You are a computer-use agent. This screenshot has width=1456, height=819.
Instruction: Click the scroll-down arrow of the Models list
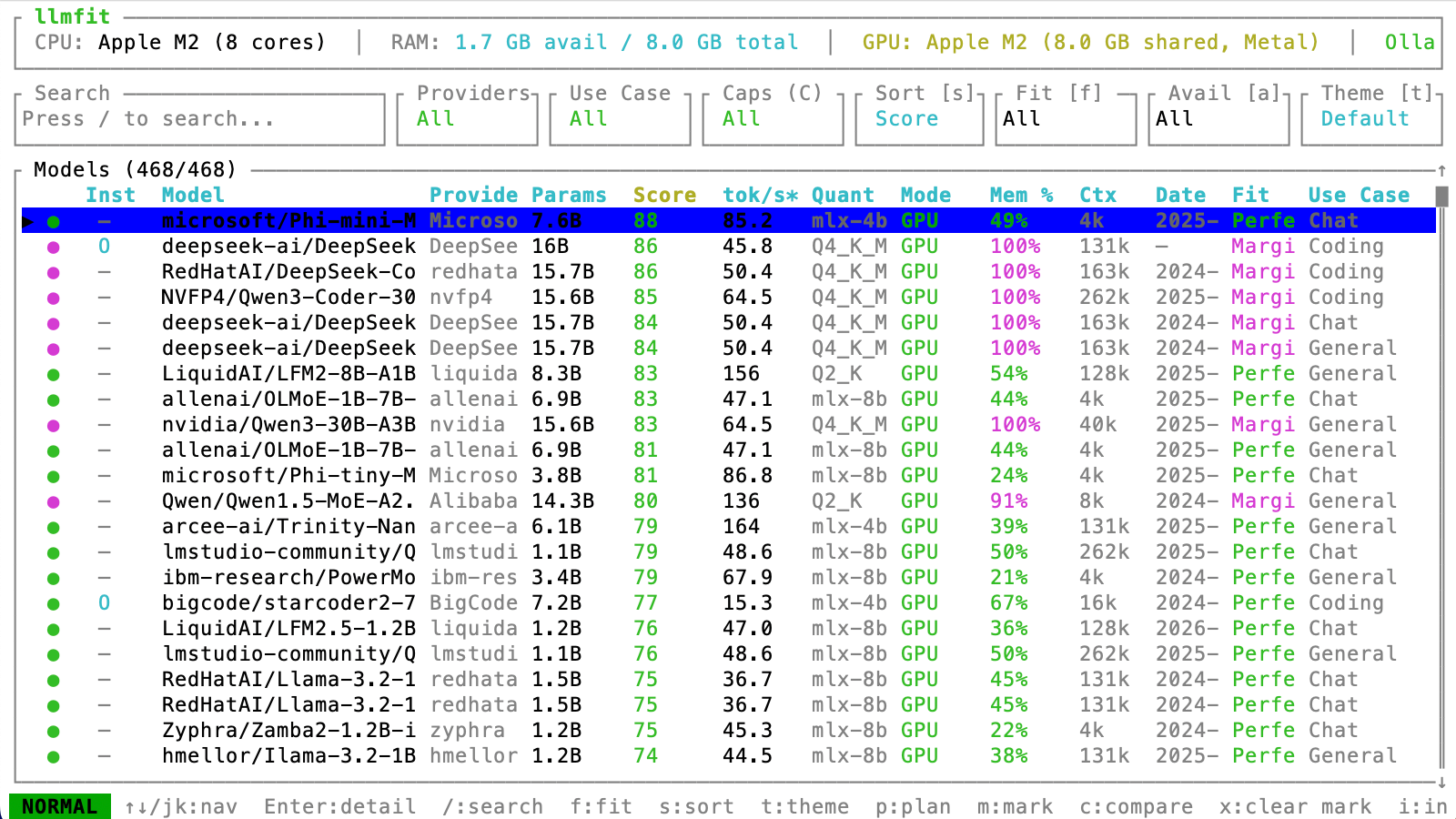pyautogui.click(x=1441, y=782)
